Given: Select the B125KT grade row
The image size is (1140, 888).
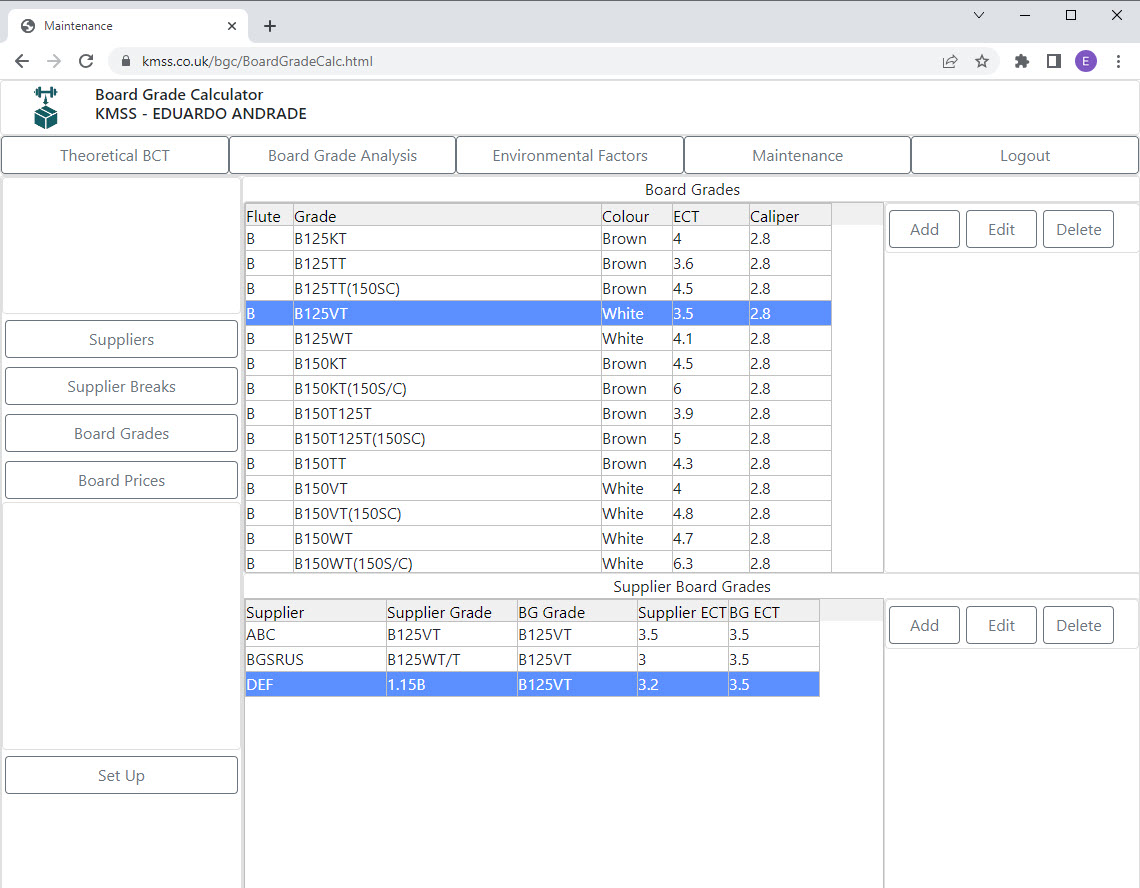Looking at the screenshot, I should click(538, 239).
